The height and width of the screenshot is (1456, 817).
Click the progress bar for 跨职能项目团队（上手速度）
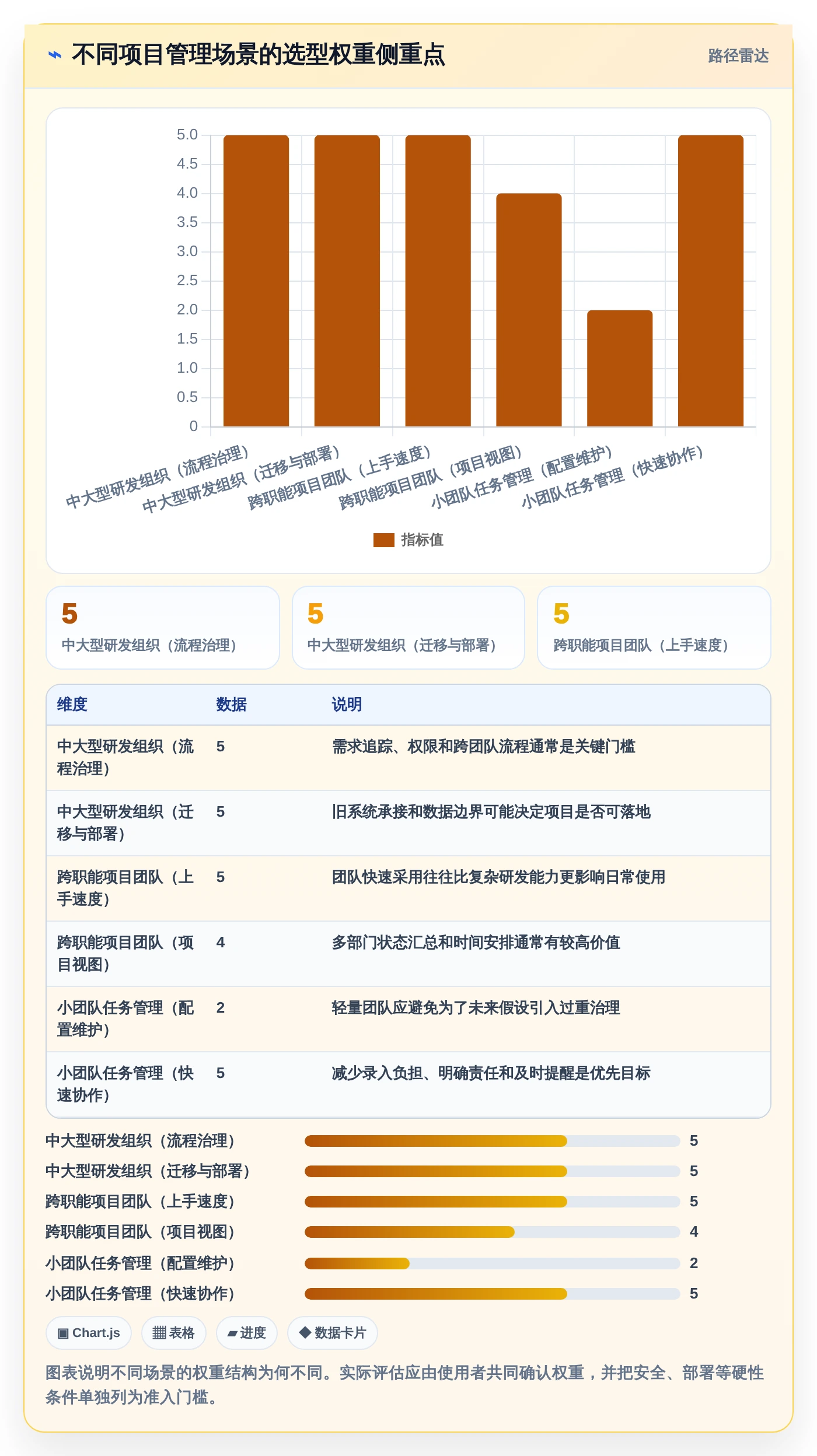493,1202
